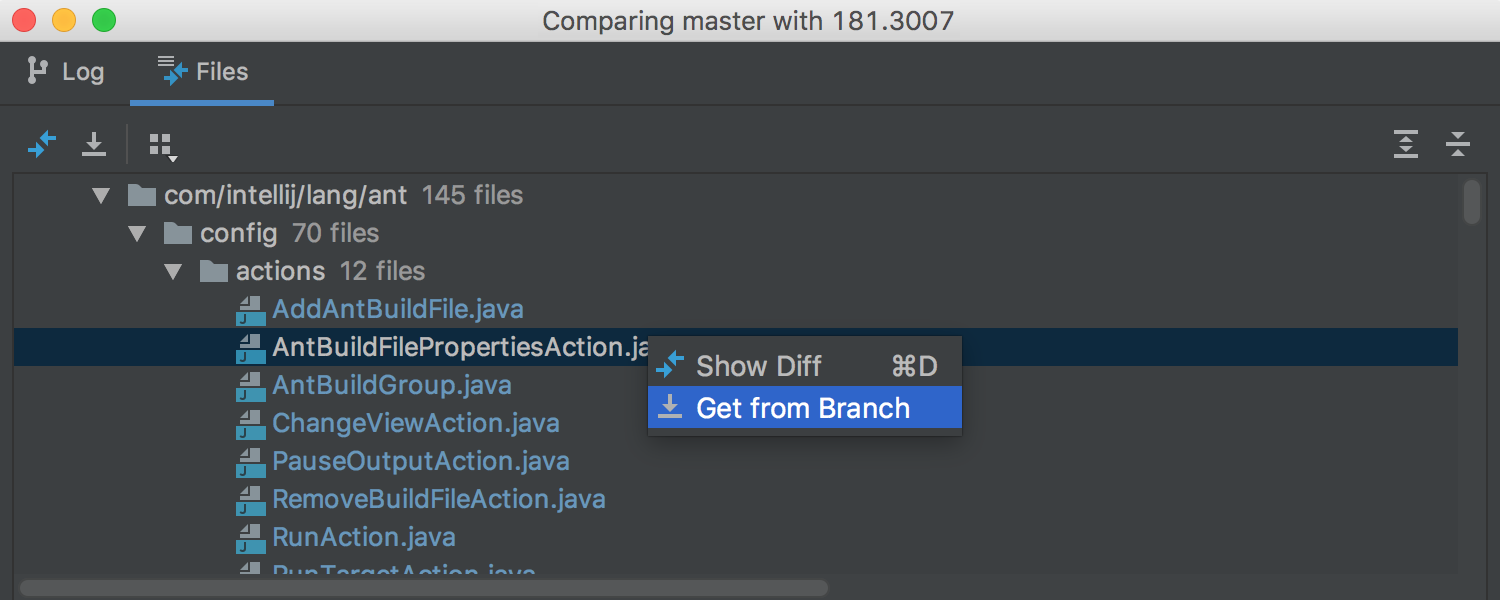Image resolution: width=1500 pixels, height=600 pixels.
Task: Click the Expand All icon
Action: 1406,144
